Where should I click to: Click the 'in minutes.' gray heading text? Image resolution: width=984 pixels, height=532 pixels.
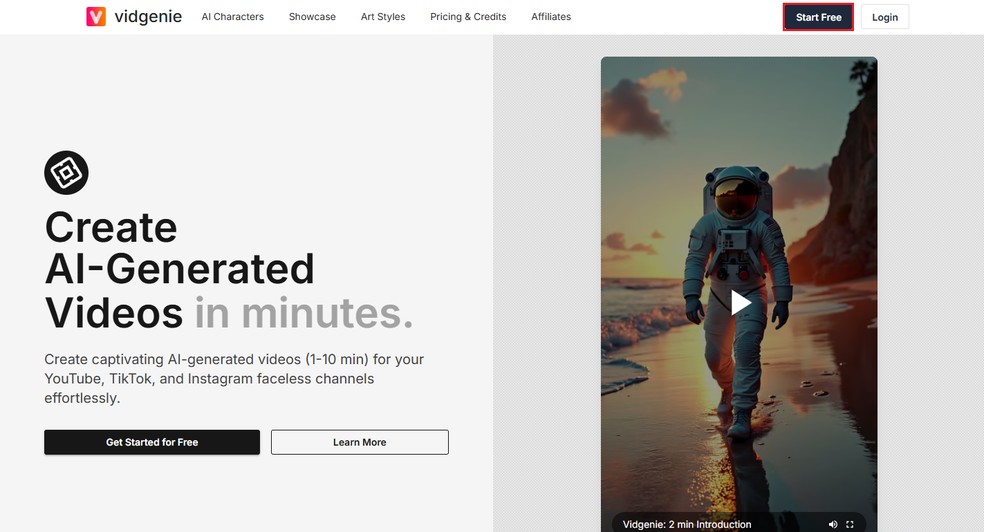[x=304, y=313]
